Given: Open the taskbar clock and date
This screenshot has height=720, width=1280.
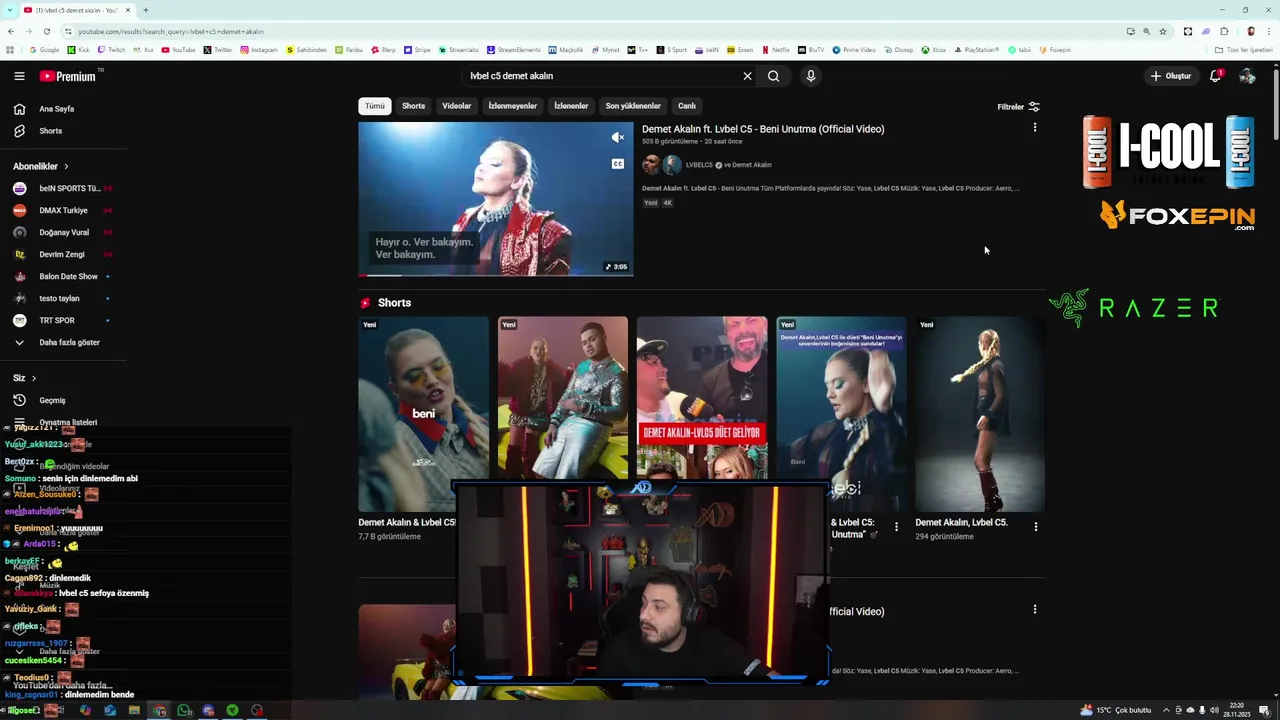Looking at the screenshot, I should click(1236, 710).
